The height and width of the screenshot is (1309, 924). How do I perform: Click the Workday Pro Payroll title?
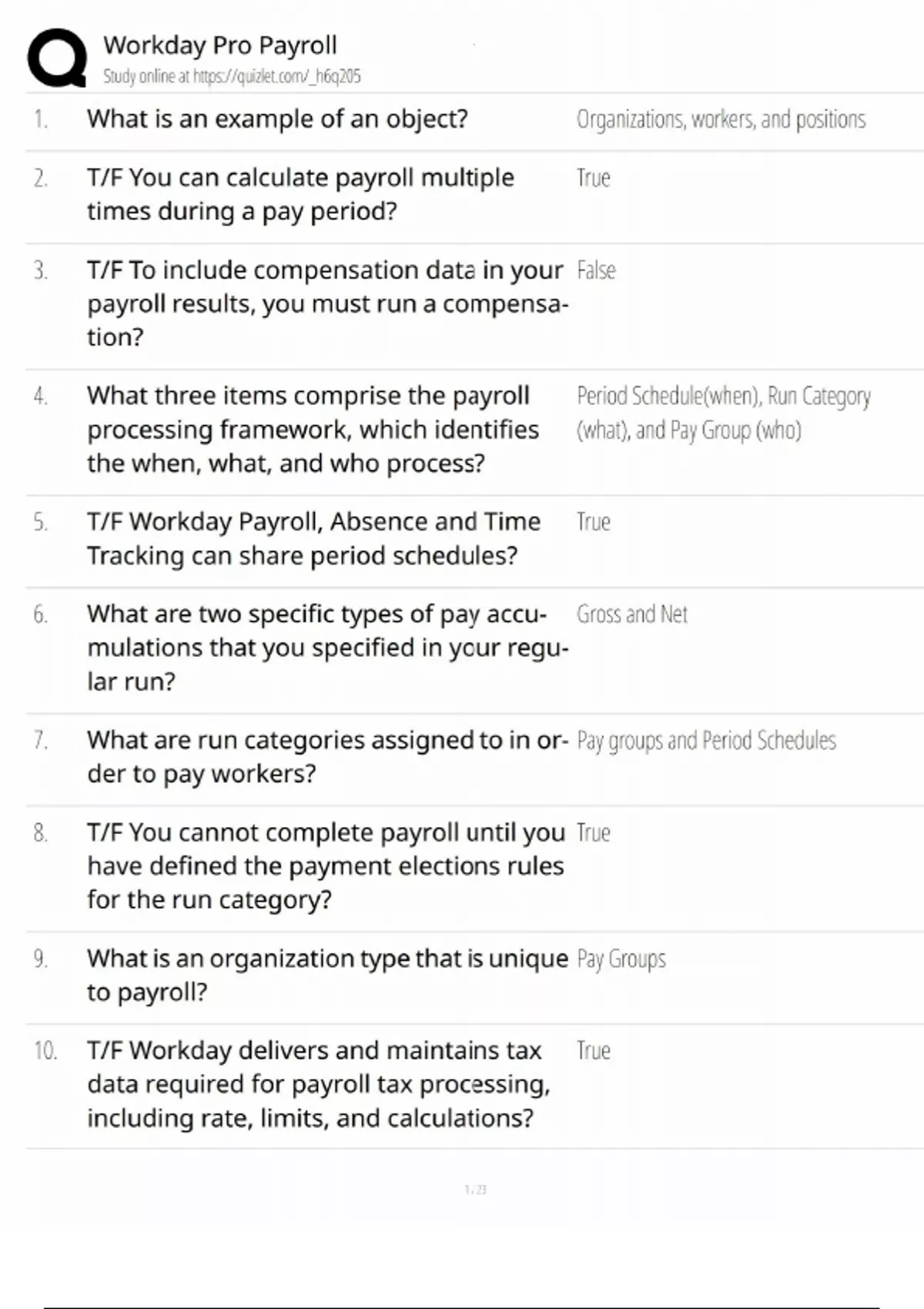[220, 45]
